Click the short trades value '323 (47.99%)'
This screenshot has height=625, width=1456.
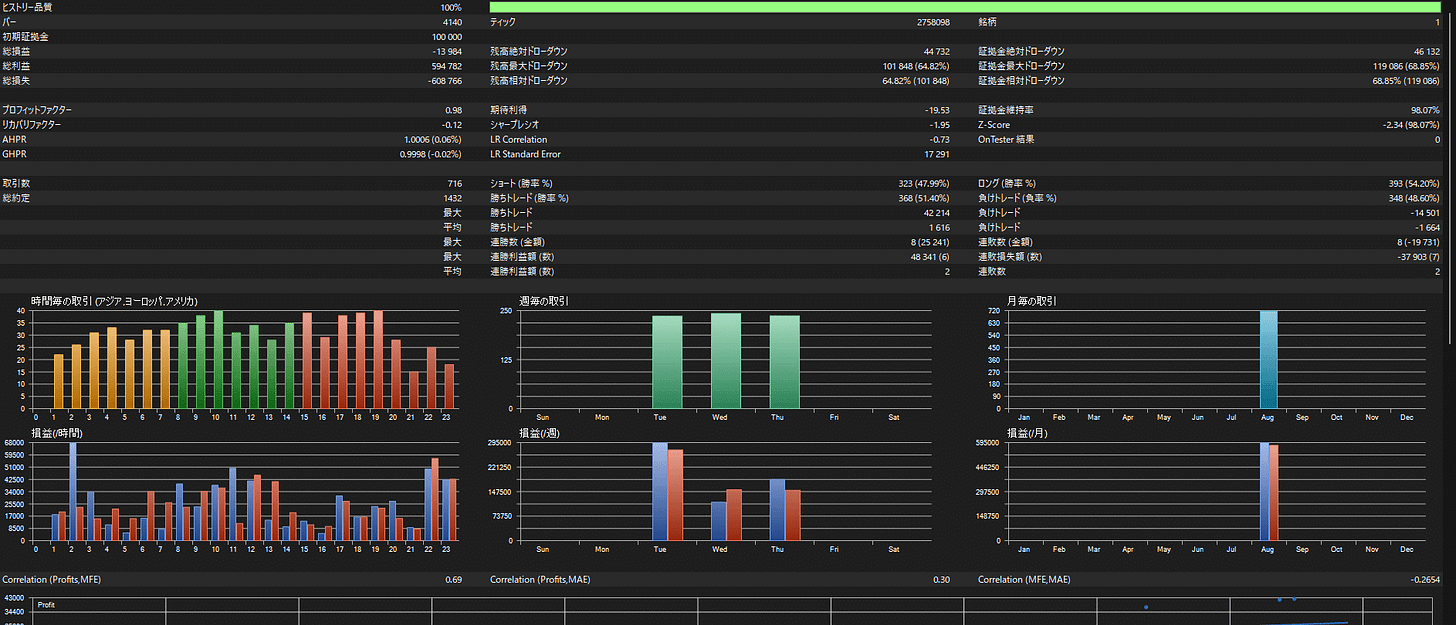point(925,184)
